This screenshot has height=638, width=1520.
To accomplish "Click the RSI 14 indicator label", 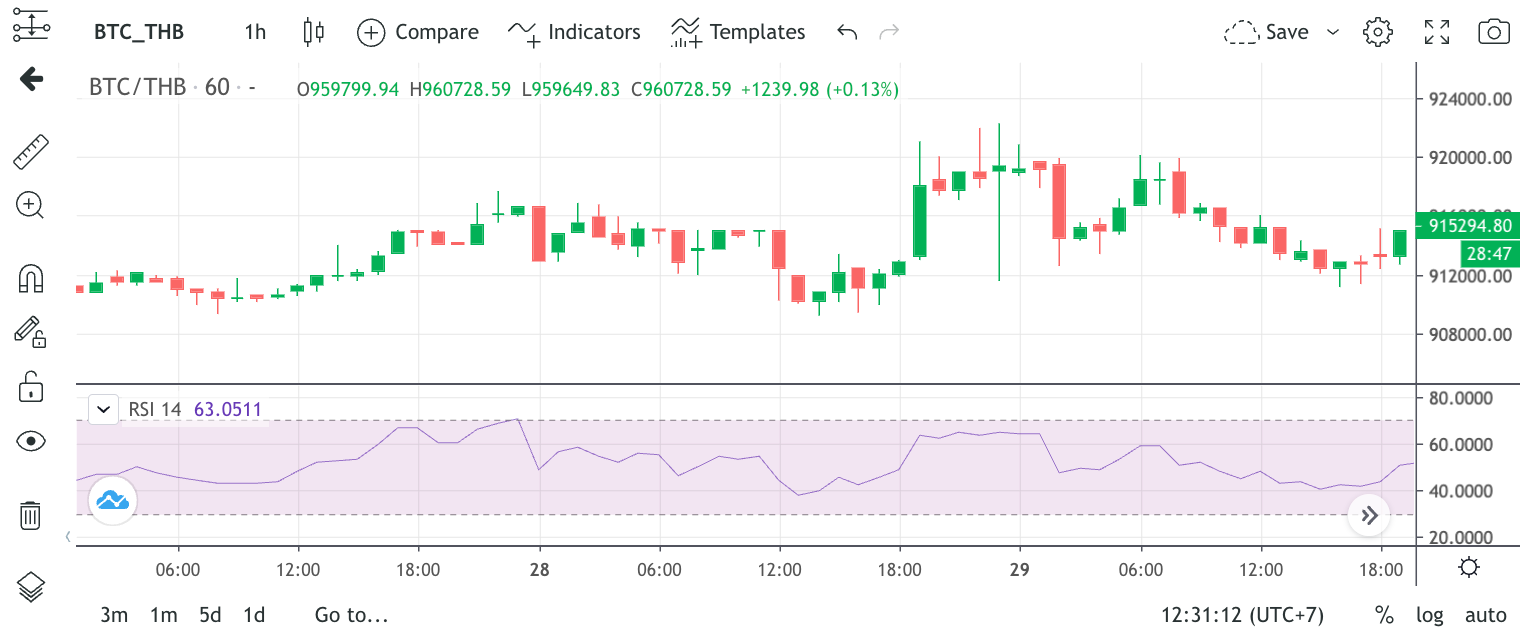I will click(x=154, y=409).
